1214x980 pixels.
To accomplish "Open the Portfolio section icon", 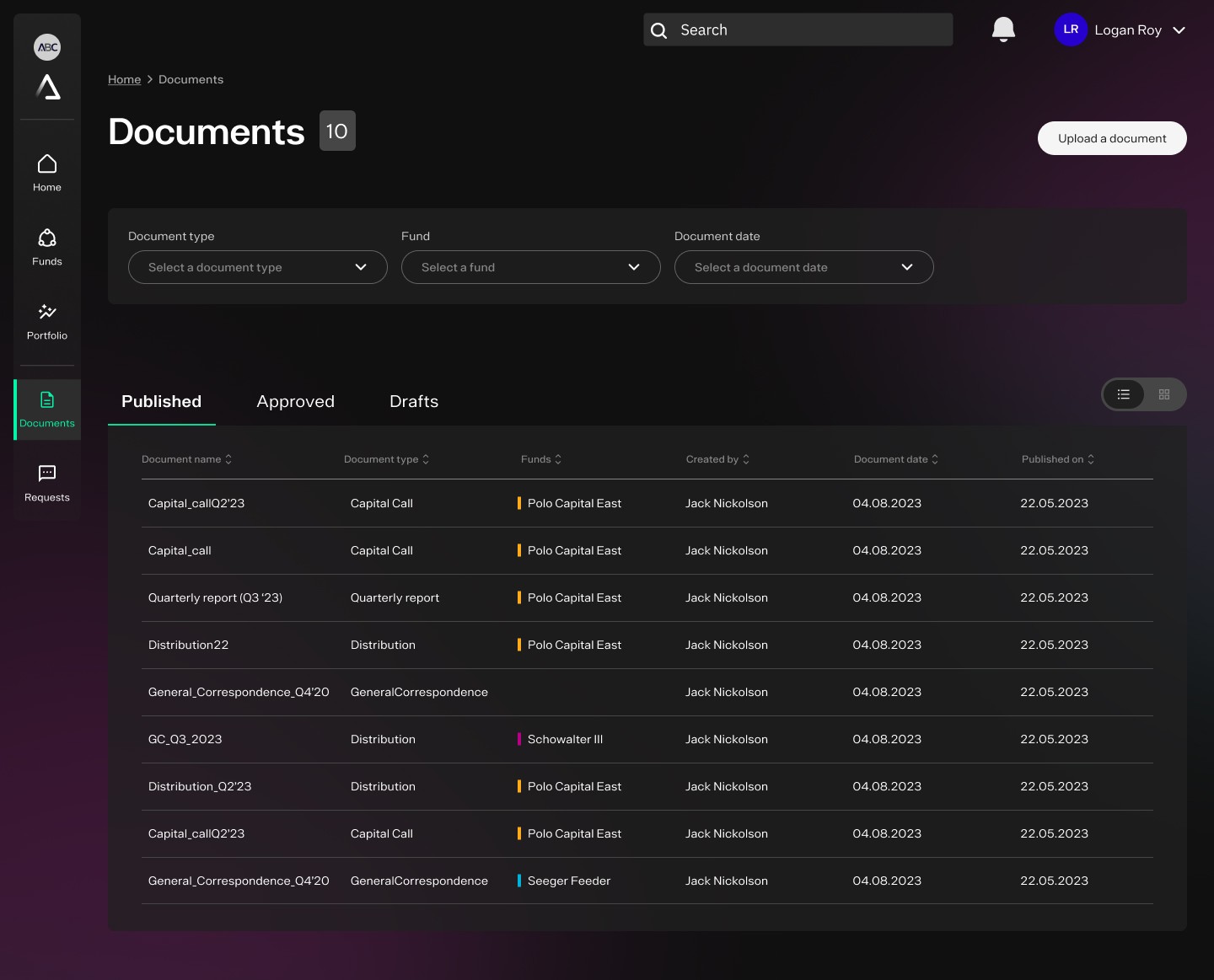I will 47,313.
